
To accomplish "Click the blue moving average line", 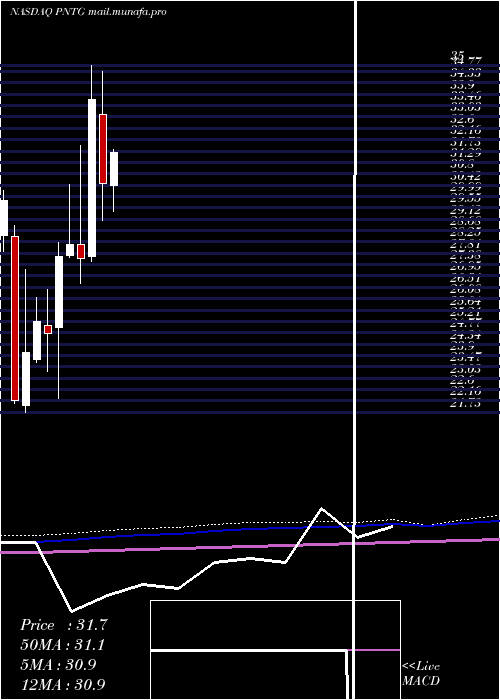I will click(x=268, y=529).
